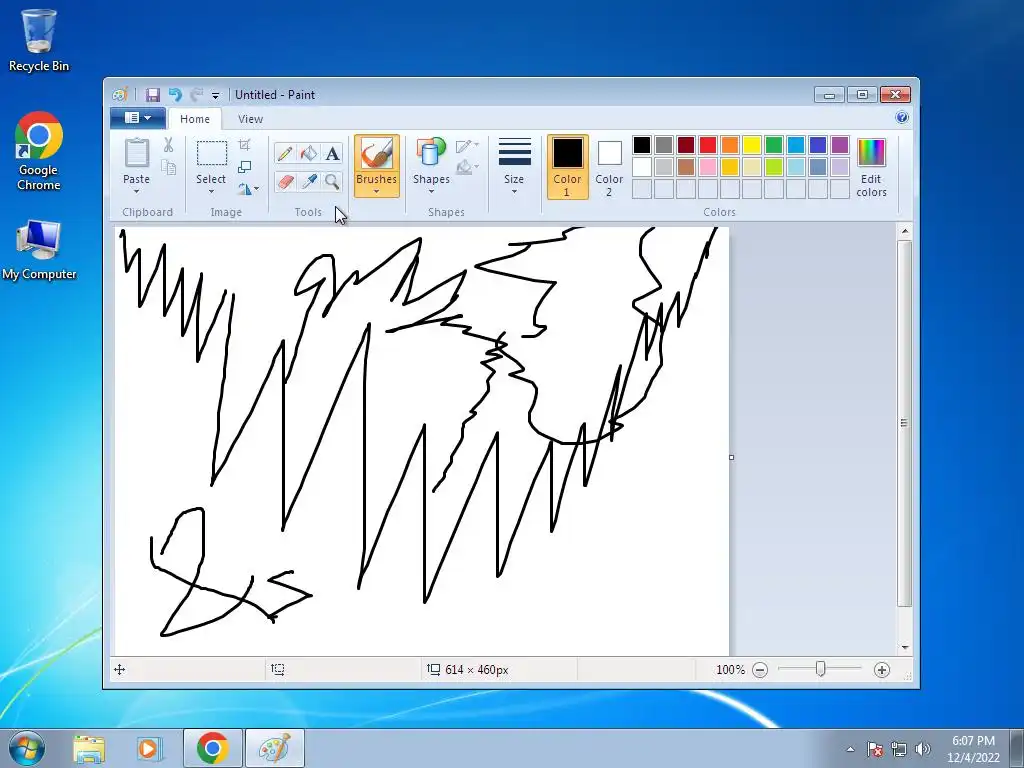The width and height of the screenshot is (1024, 768).
Task: Click the Redo arrow in title bar
Action: [x=196, y=95]
